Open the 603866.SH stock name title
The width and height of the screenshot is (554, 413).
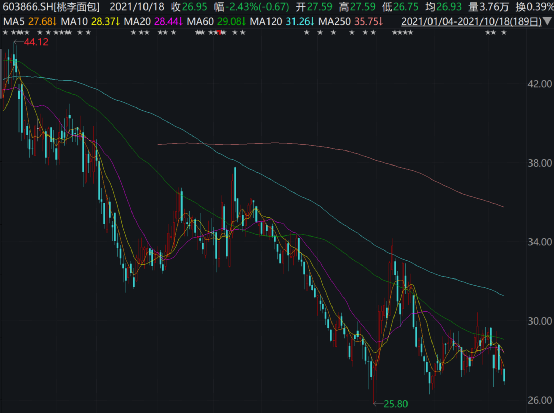(51, 7)
